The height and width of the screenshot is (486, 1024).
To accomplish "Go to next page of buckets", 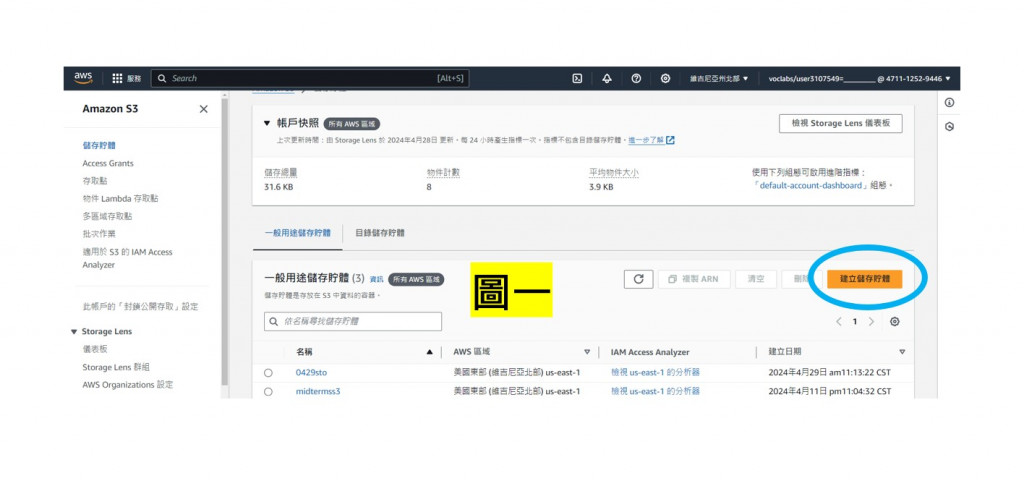I will click(871, 321).
